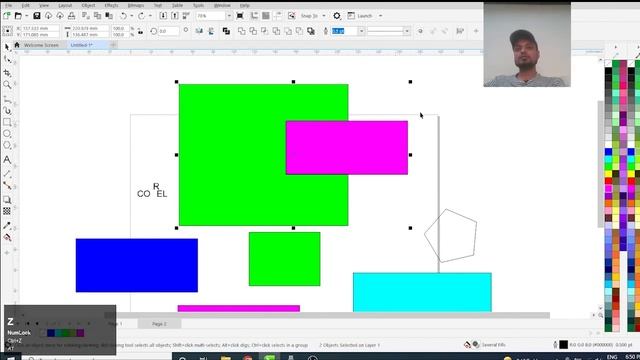Add a new document tab plus
Screen dimensions: 640x360
pyautogui.click(x=113, y=45)
